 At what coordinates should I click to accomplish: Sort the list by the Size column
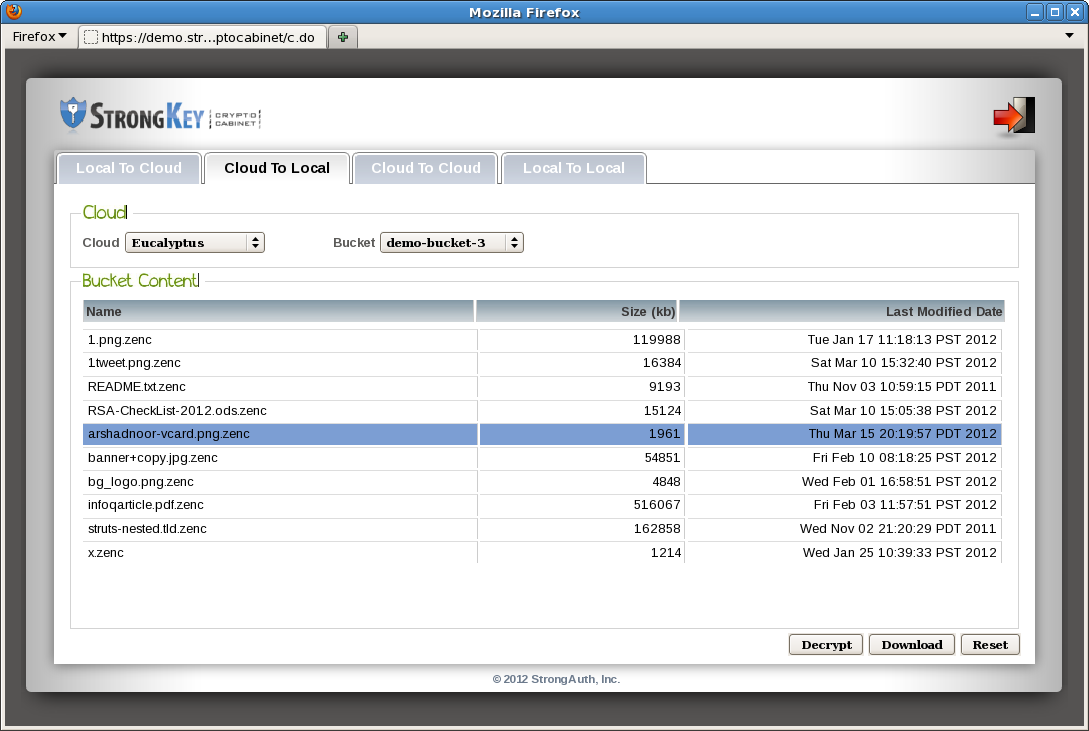coord(580,311)
